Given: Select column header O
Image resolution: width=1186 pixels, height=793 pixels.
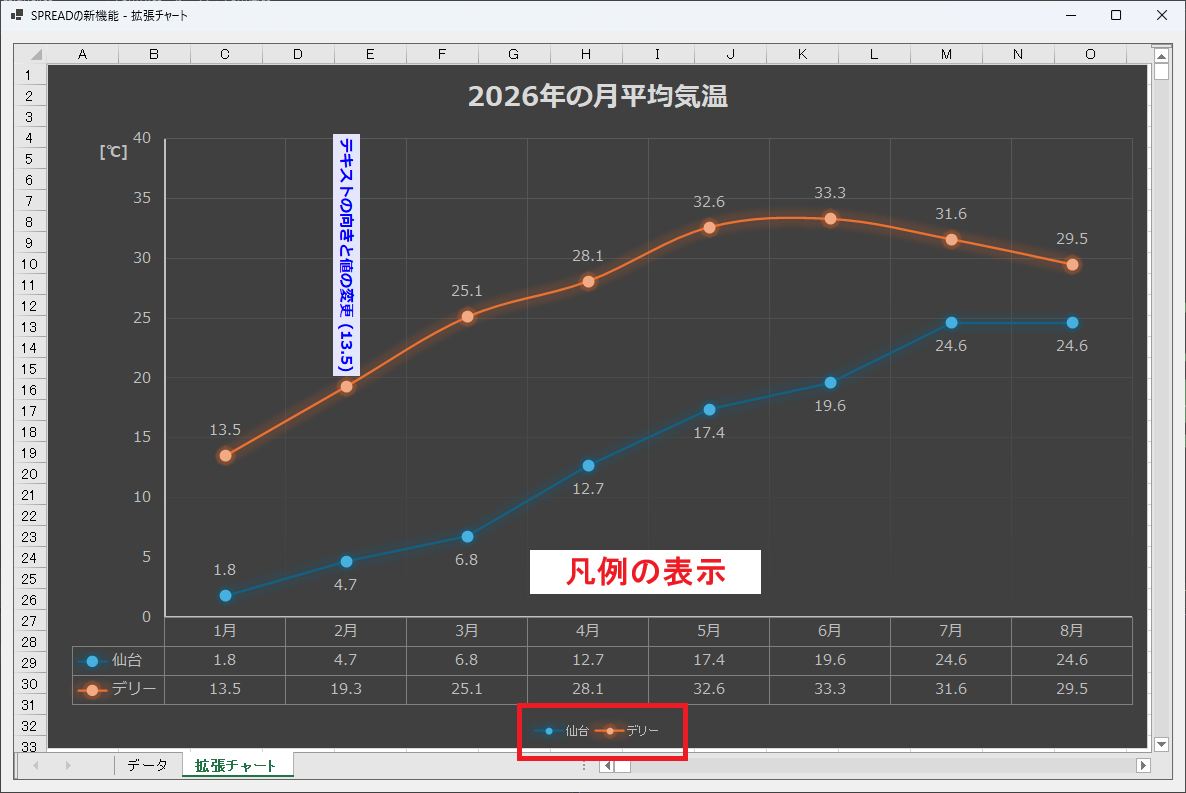Looking at the screenshot, I should coord(1090,54).
